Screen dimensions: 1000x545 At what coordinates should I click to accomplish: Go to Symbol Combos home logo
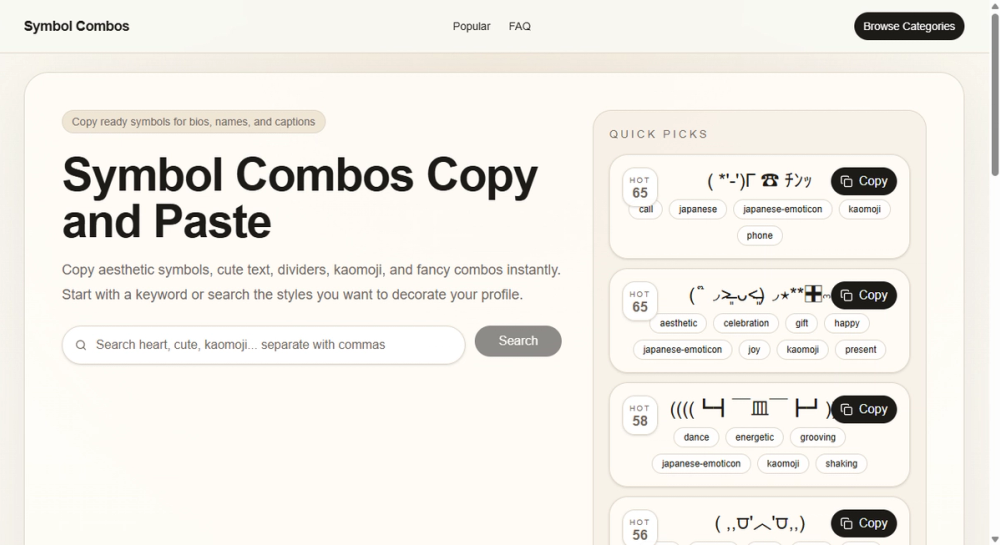[x=77, y=26]
